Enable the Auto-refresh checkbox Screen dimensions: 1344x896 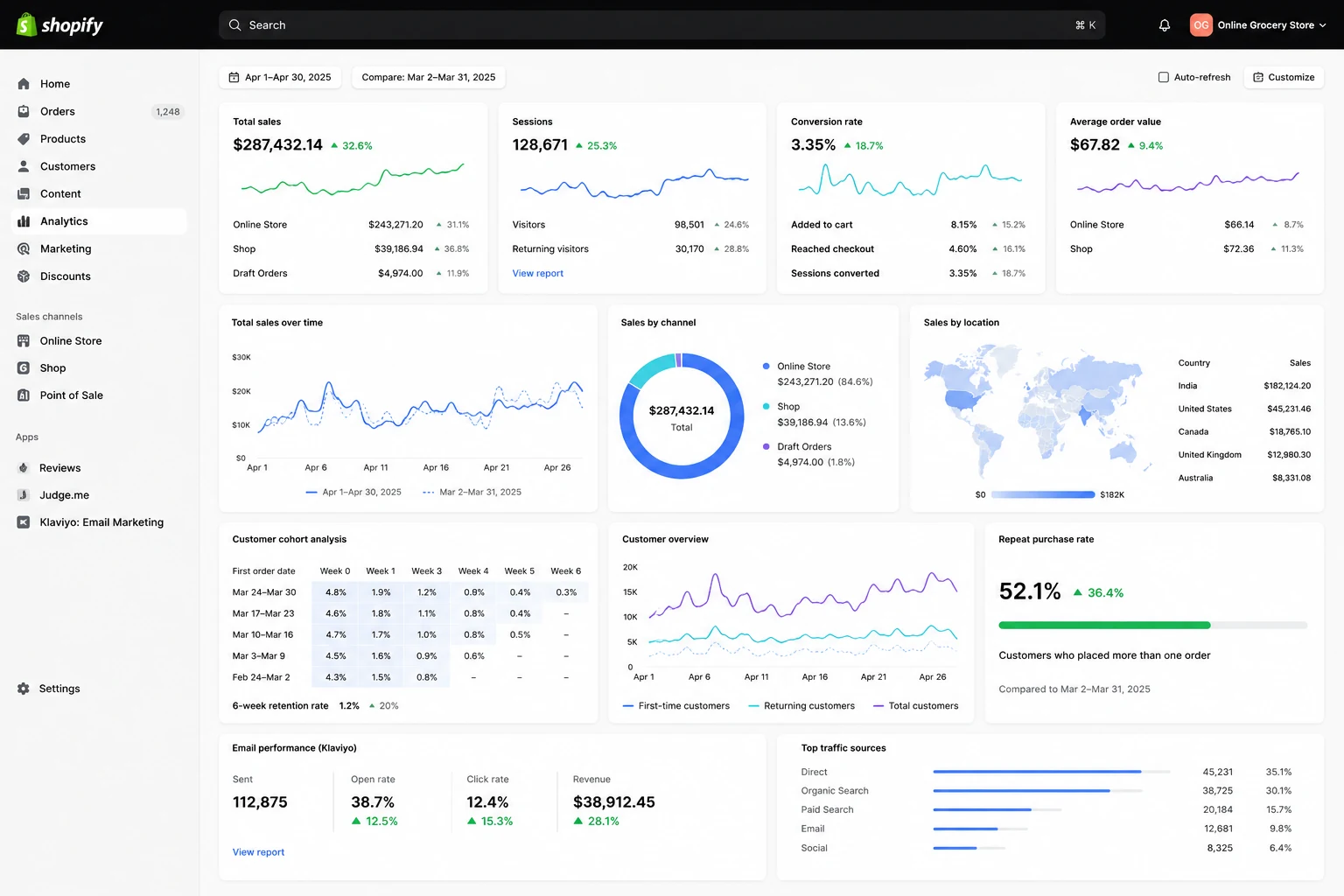coord(1164,77)
